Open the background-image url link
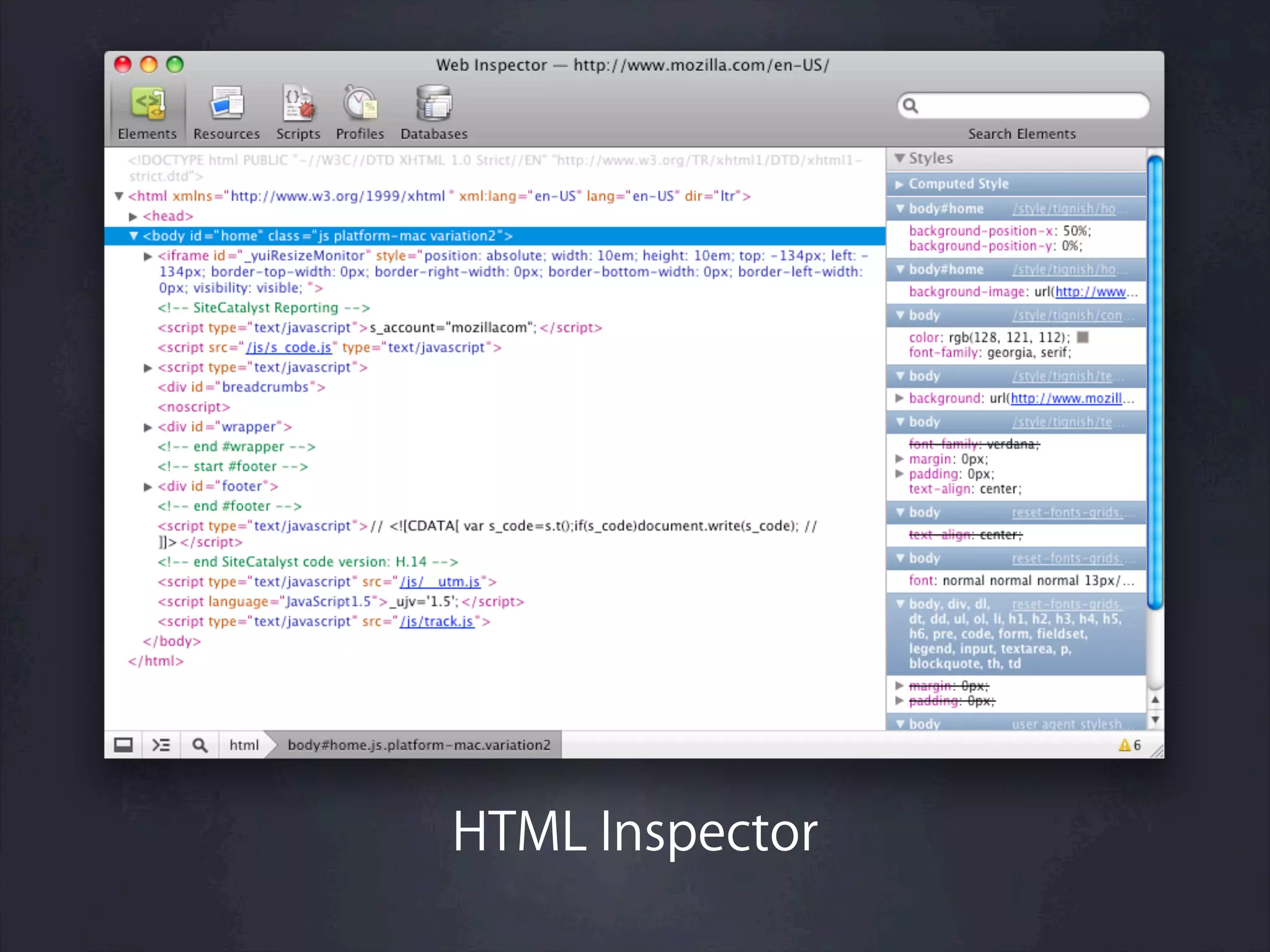This screenshot has width=1270, height=952. [1091, 292]
